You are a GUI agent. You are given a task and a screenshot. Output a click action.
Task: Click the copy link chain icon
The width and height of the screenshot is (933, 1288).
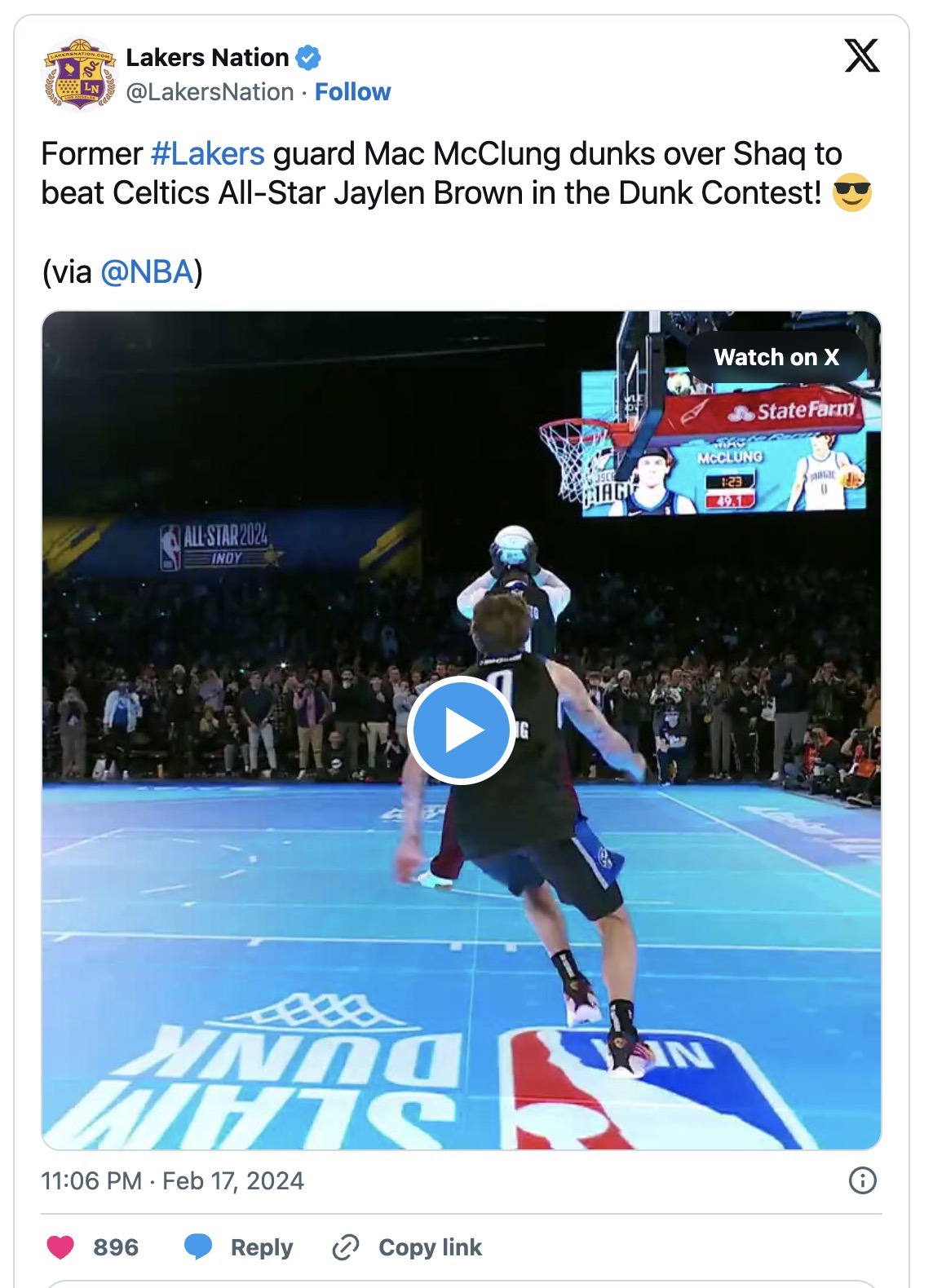[346, 1247]
